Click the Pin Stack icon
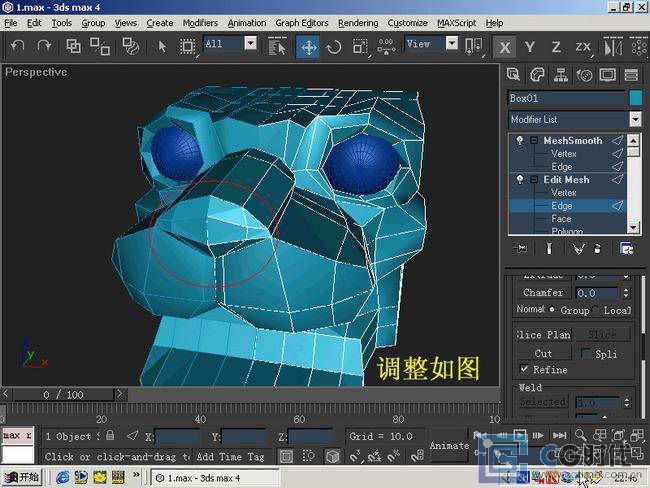Image resolution: width=650 pixels, height=488 pixels. (520, 248)
